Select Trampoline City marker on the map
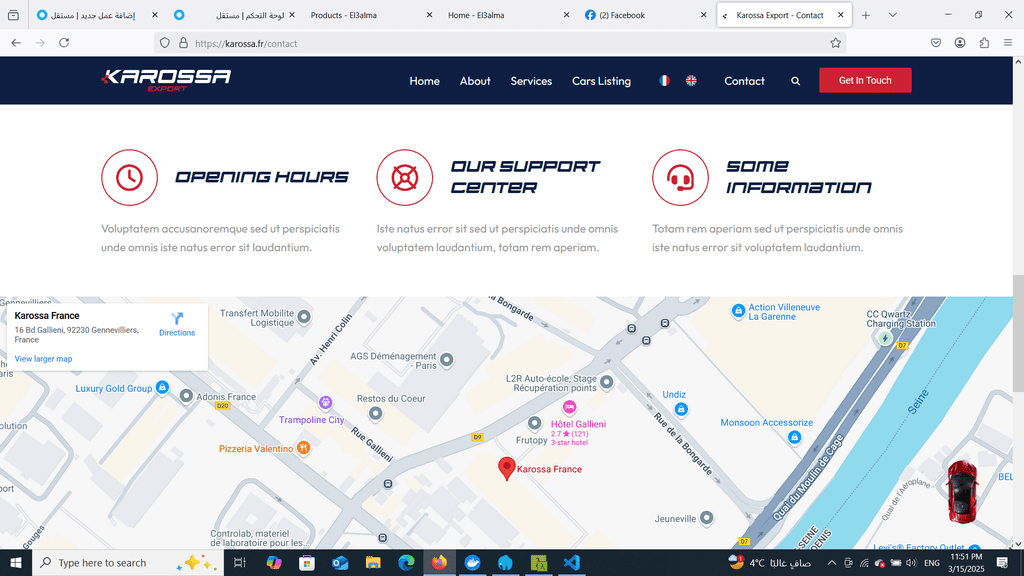 tap(325, 402)
